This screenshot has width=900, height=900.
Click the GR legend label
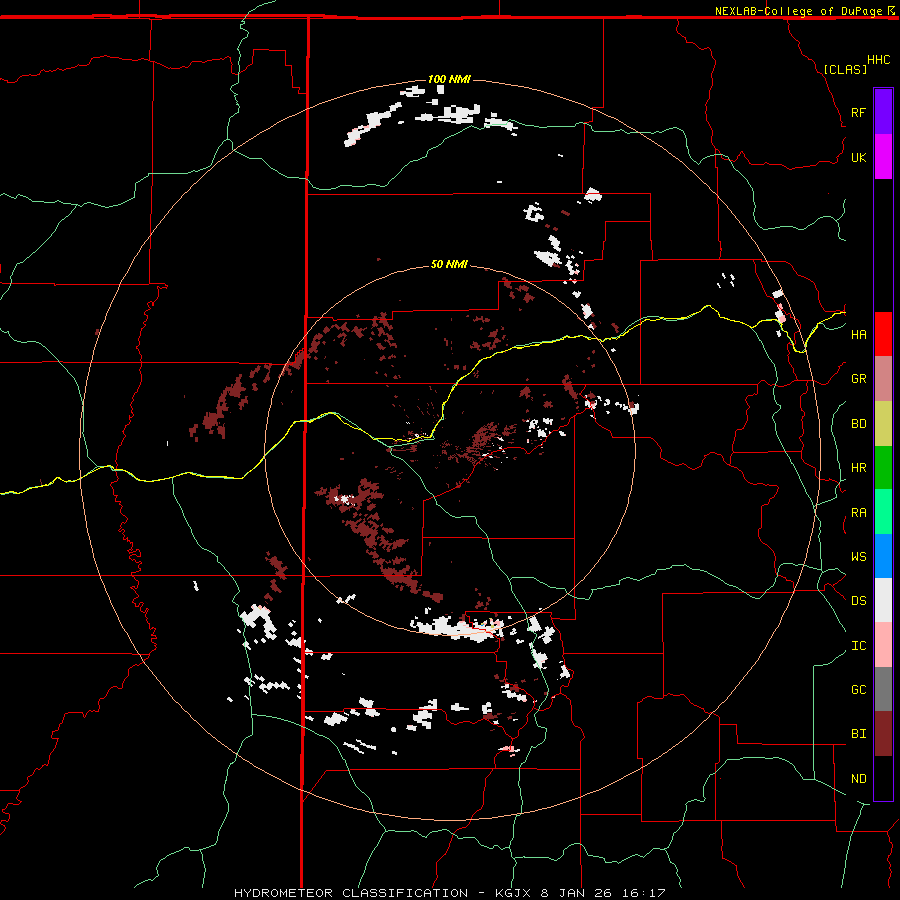[x=858, y=379]
